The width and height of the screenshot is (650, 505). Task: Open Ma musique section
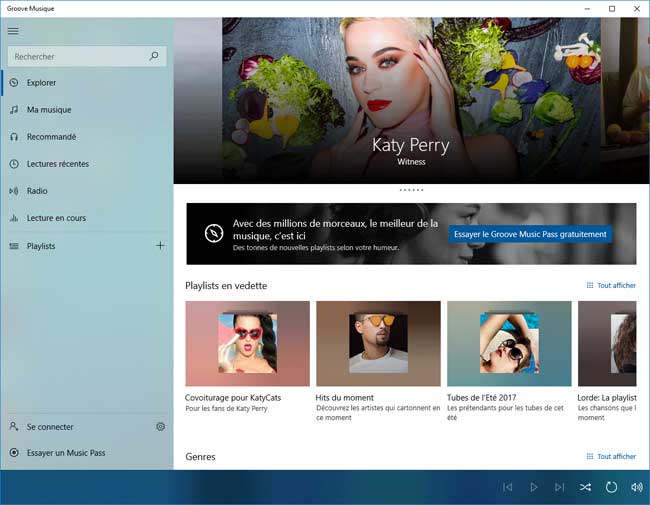click(86, 110)
